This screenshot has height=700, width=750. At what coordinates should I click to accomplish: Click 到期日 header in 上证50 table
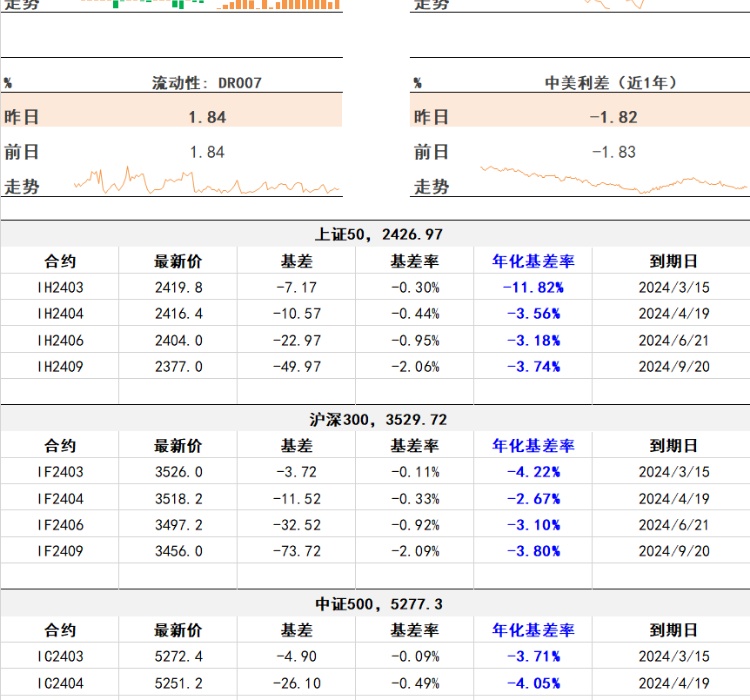(x=673, y=261)
